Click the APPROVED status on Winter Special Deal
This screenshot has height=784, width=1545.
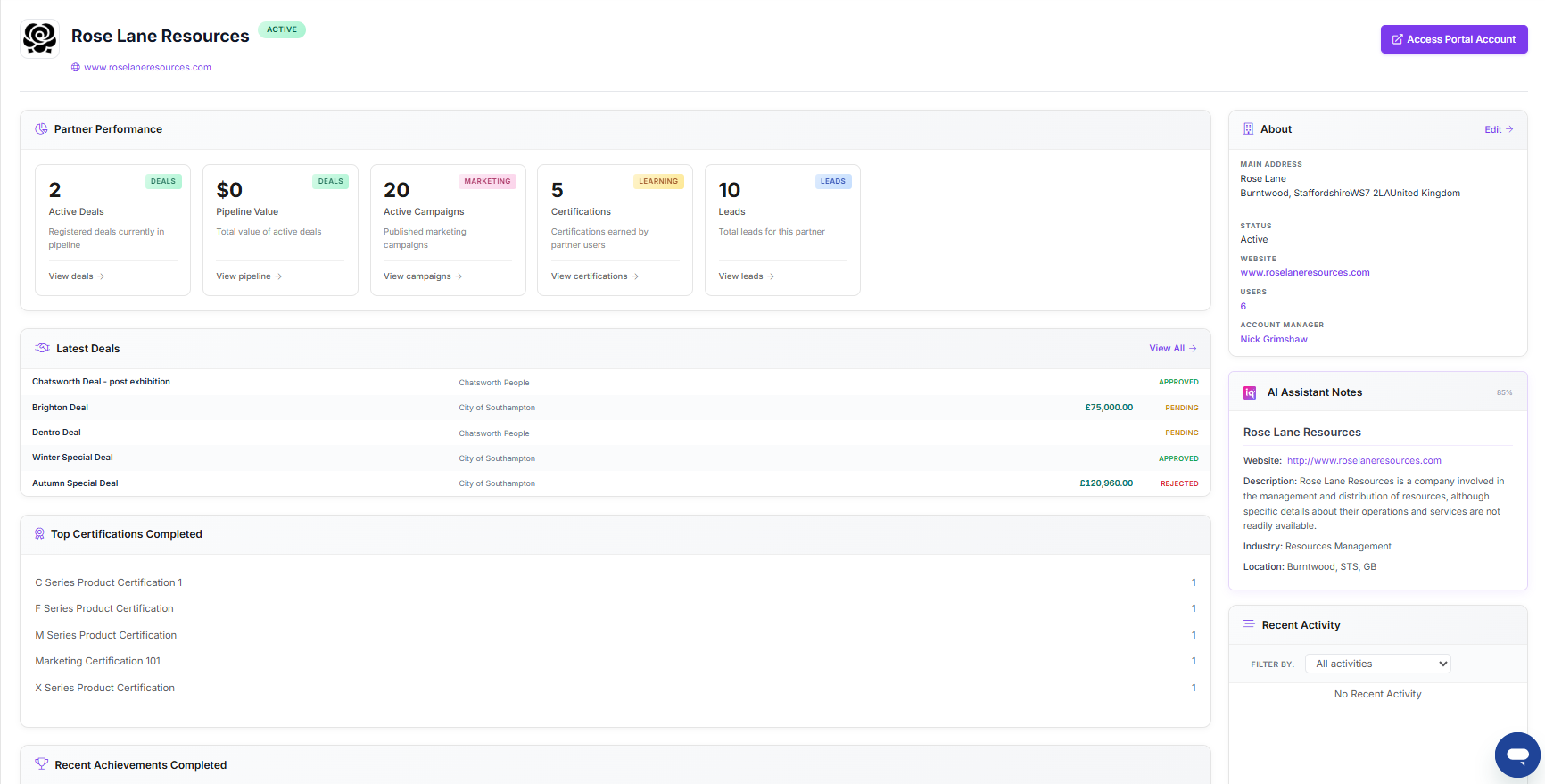tap(1178, 458)
